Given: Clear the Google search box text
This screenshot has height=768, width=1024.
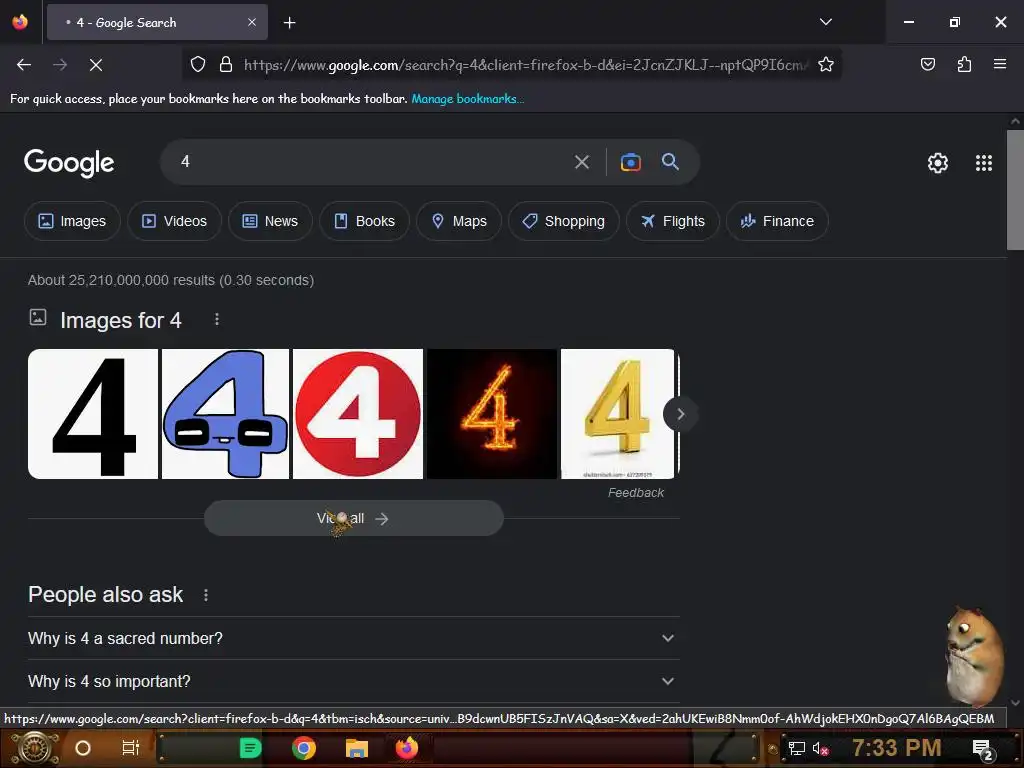Looking at the screenshot, I should [582, 162].
